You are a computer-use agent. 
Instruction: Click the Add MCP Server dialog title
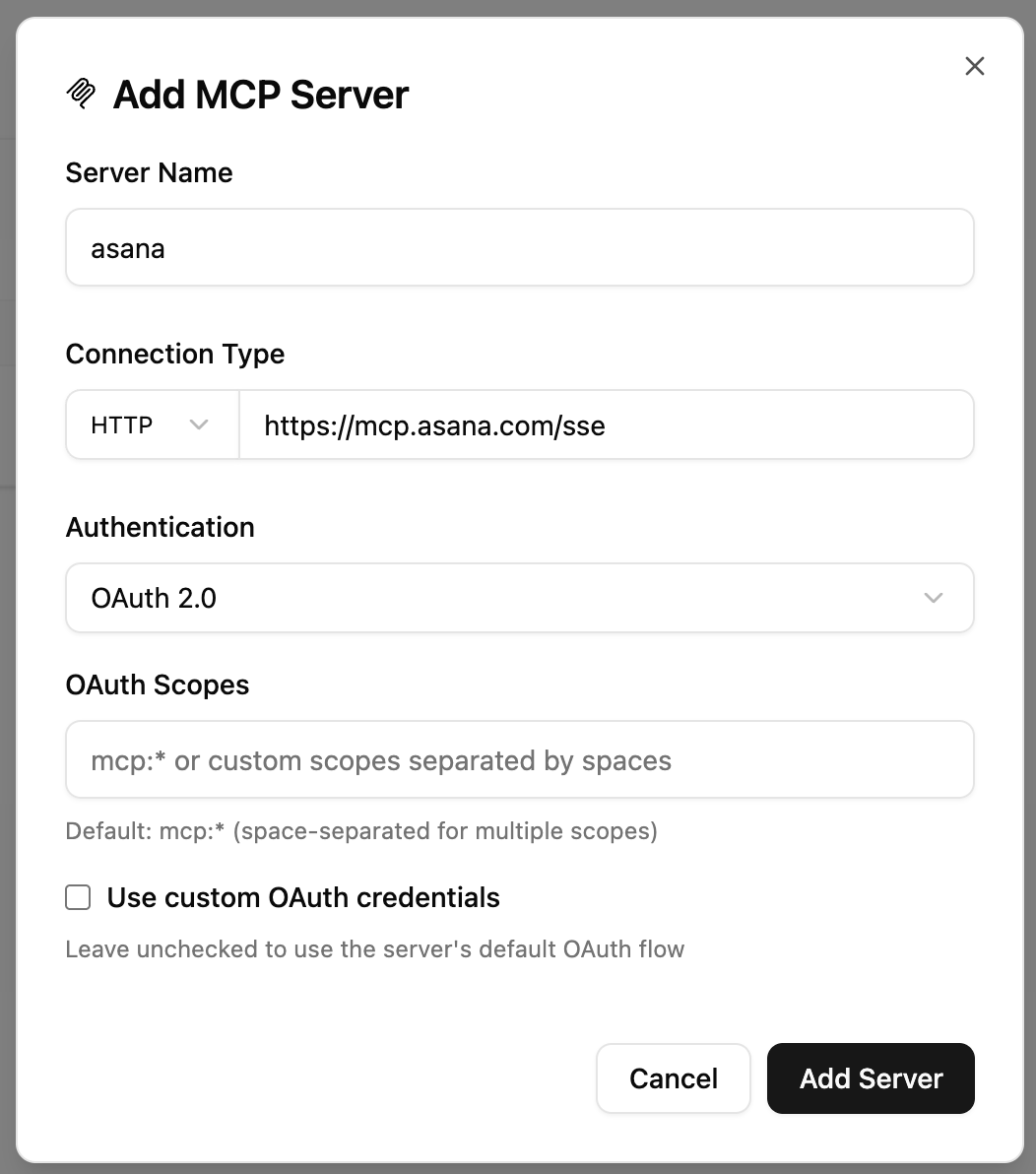[x=261, y=95]
